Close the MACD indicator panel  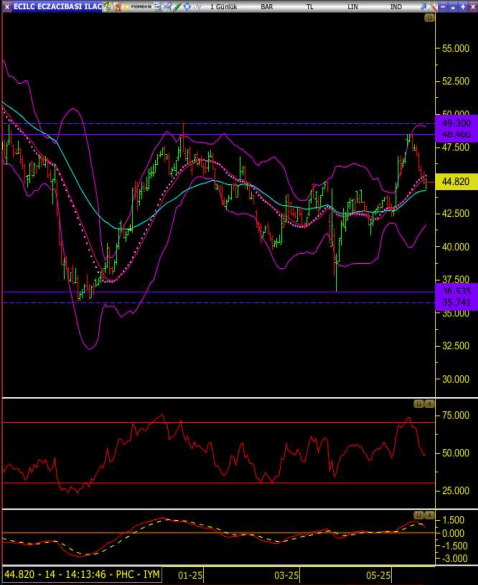pyautogui.click(x=429, y=515)
